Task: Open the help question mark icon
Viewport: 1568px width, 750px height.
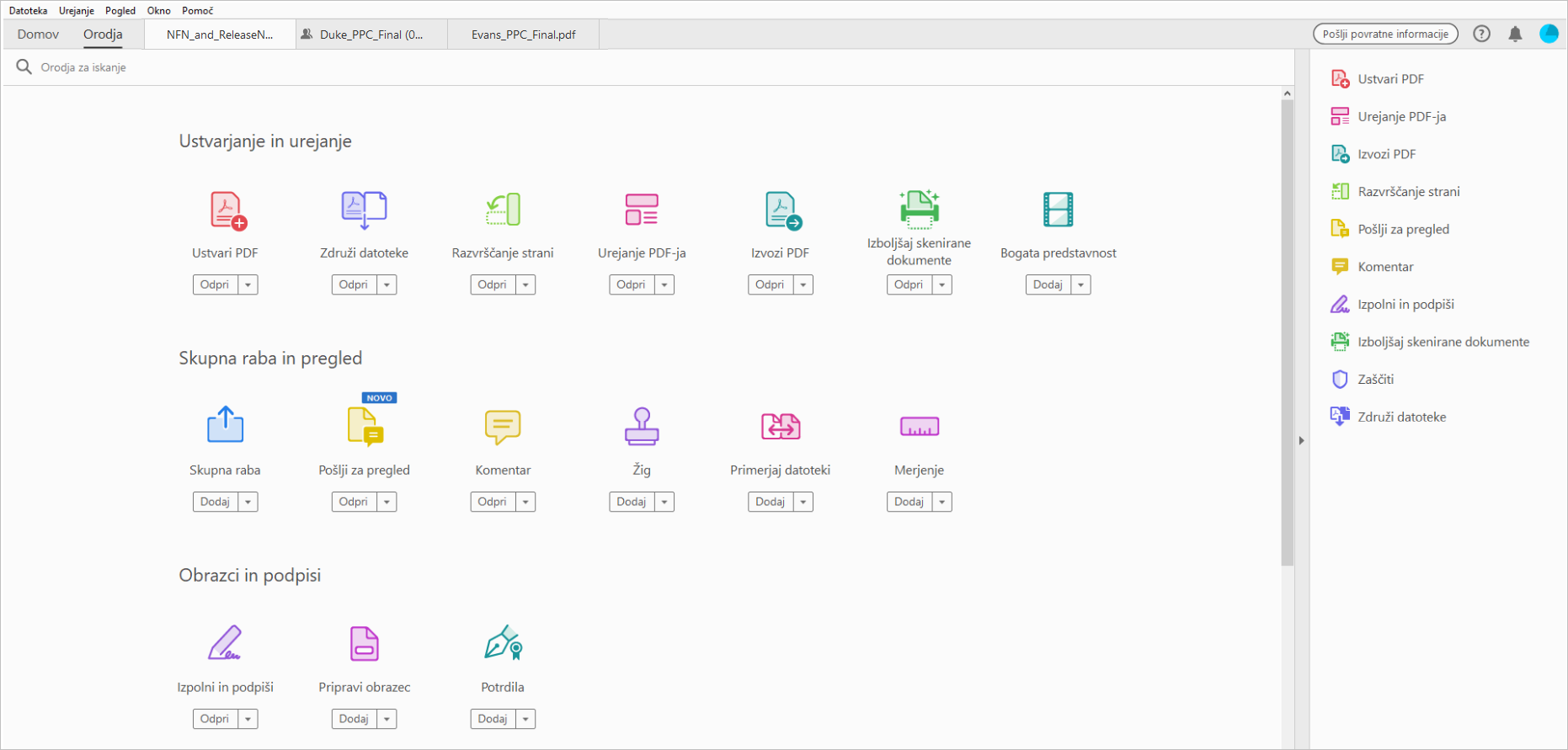Action: (1482, 34)
